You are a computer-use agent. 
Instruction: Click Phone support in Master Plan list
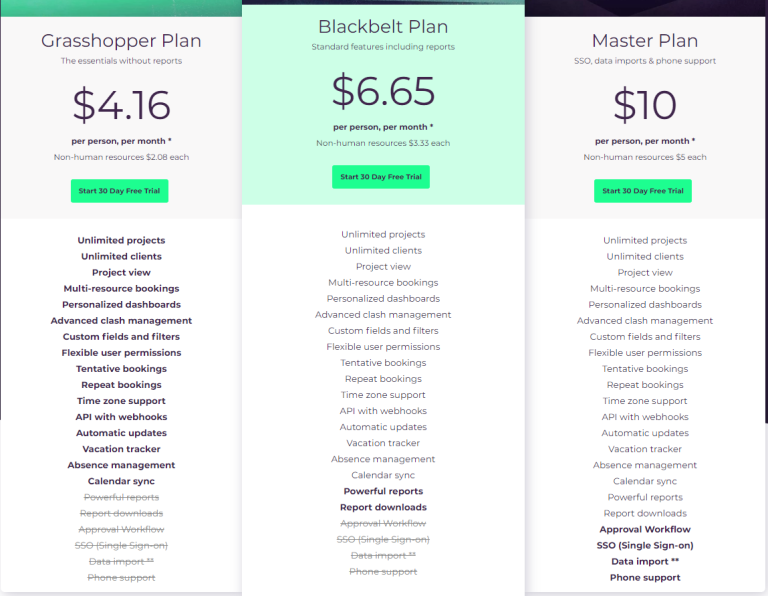point(645,578)
